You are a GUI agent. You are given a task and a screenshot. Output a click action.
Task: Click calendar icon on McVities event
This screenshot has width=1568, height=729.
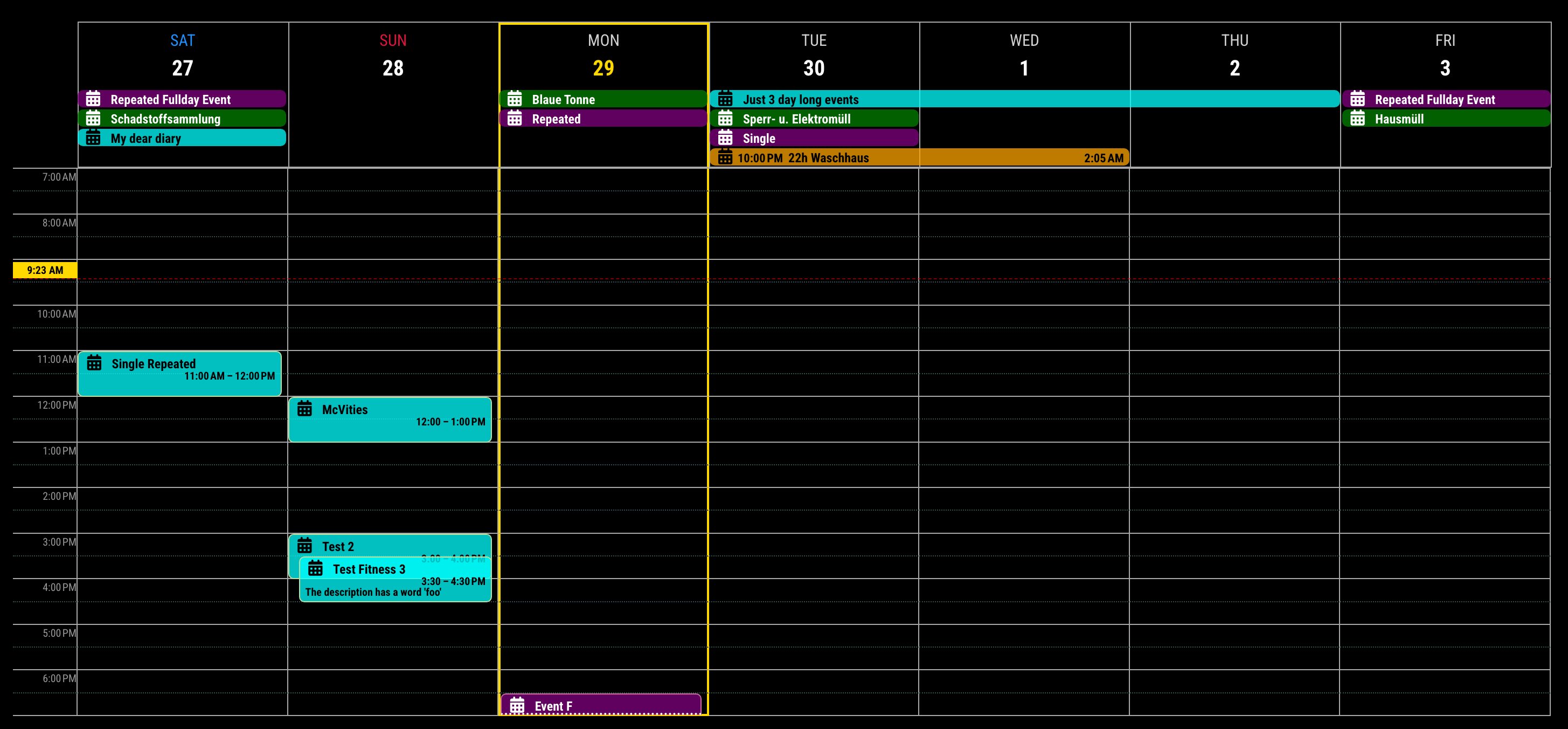(304, 409)
